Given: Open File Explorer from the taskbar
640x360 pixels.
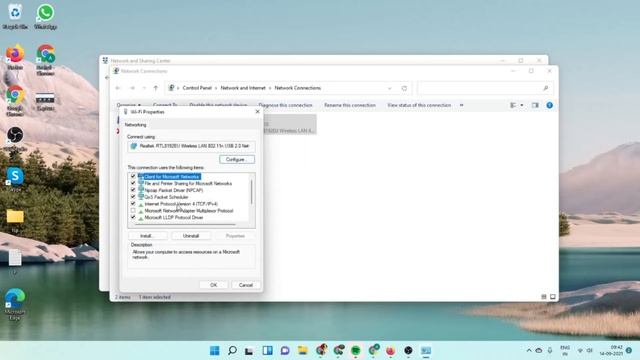Looking at the screenshot, I should point(302,350).
